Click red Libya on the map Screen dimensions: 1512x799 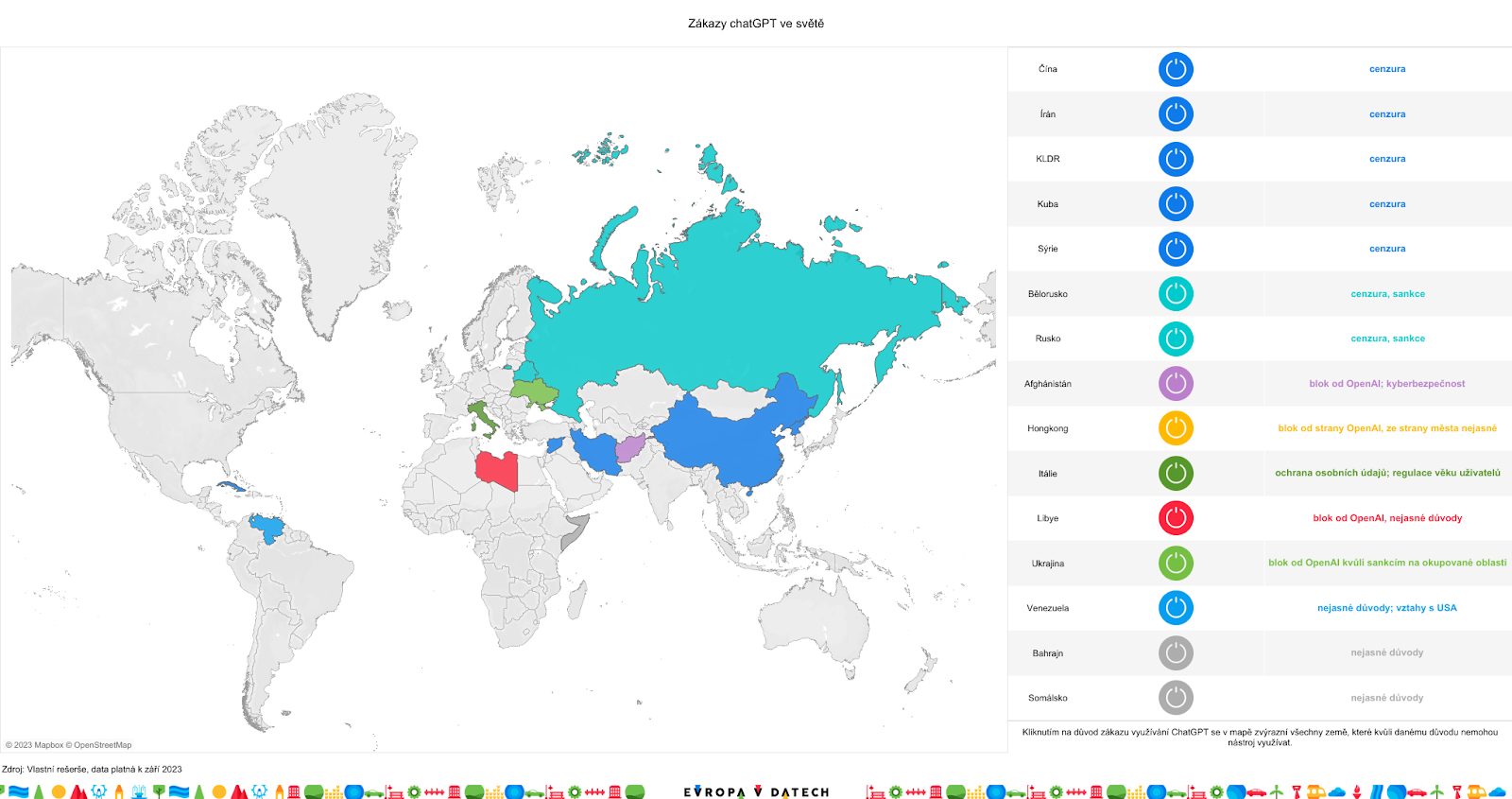pos(495,469)
